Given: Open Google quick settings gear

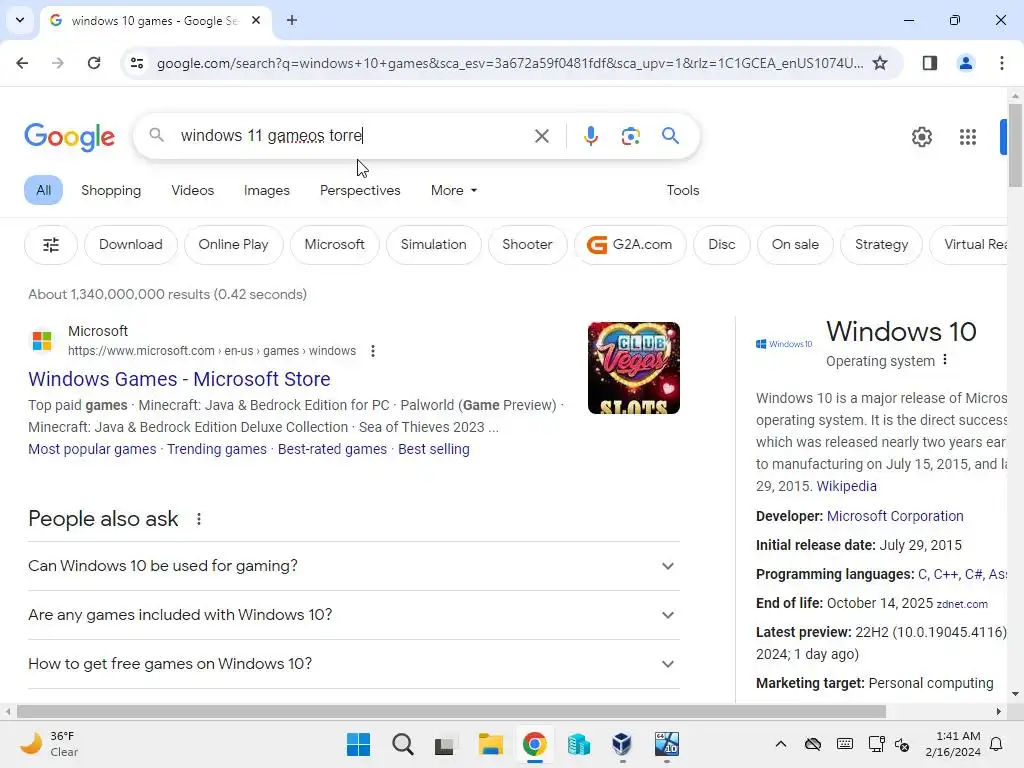Looking at the screenshot, I should (921, 136).
